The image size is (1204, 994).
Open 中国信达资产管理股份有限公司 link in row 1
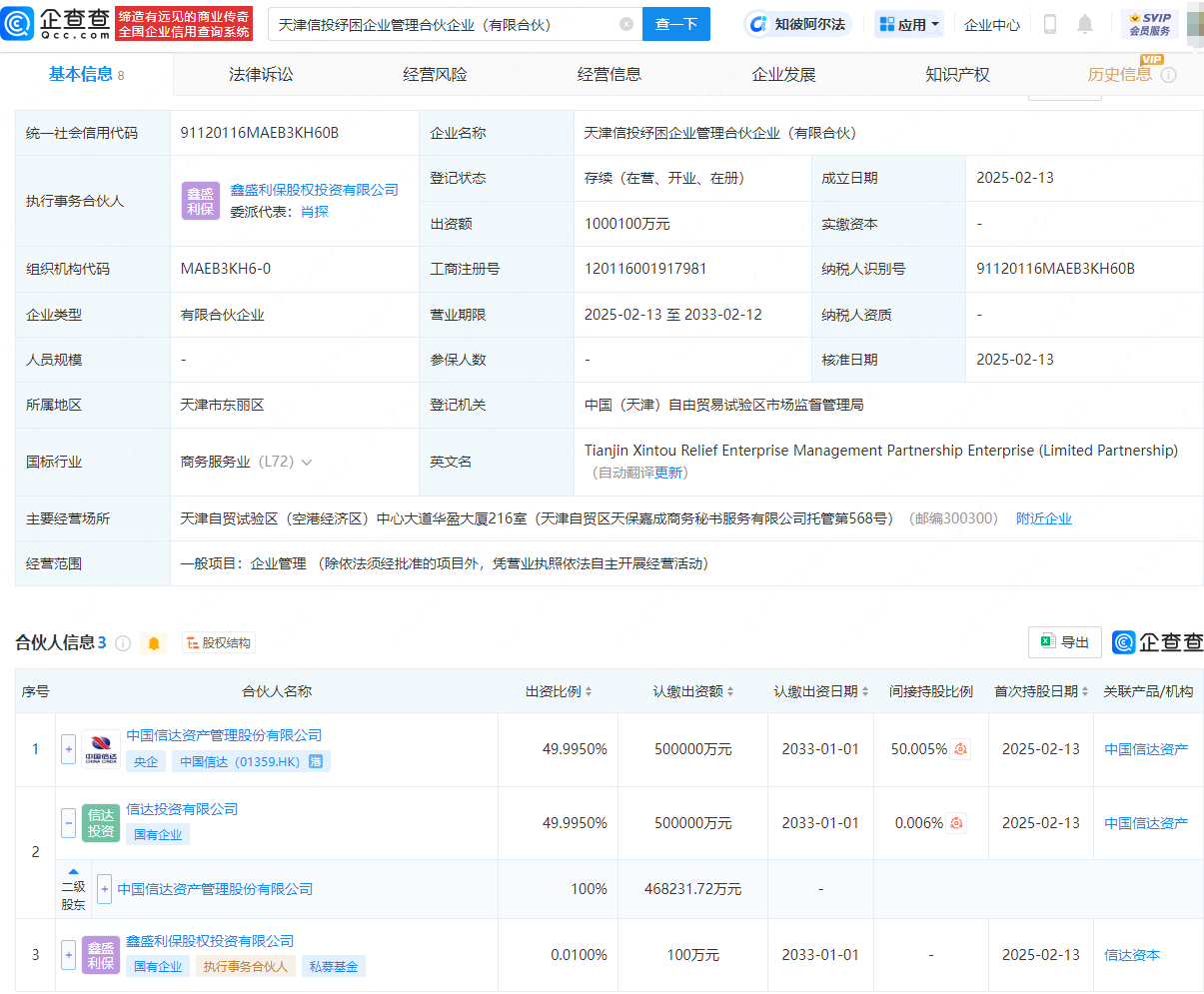(224, 735)
